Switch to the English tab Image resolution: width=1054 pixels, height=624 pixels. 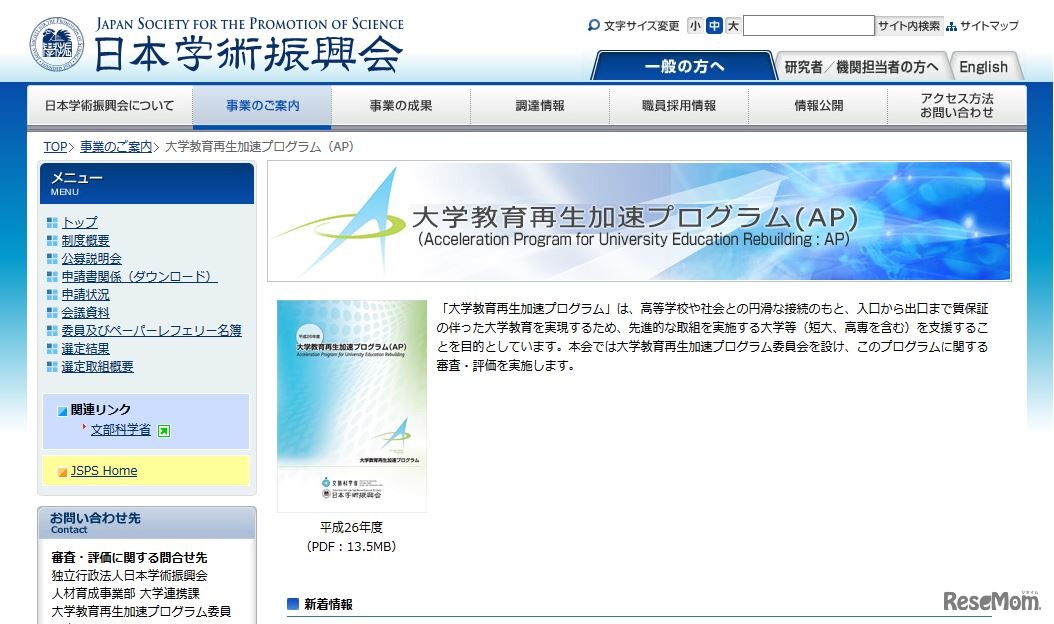(x=984, y=66)
